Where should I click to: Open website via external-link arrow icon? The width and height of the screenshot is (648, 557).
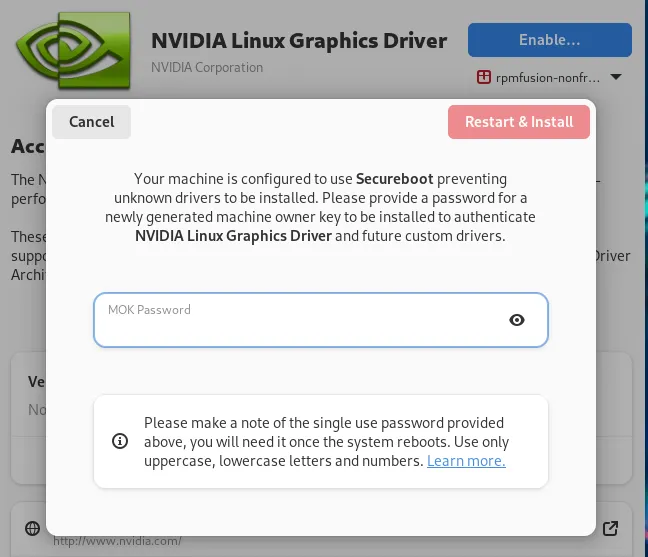point(610,528)
